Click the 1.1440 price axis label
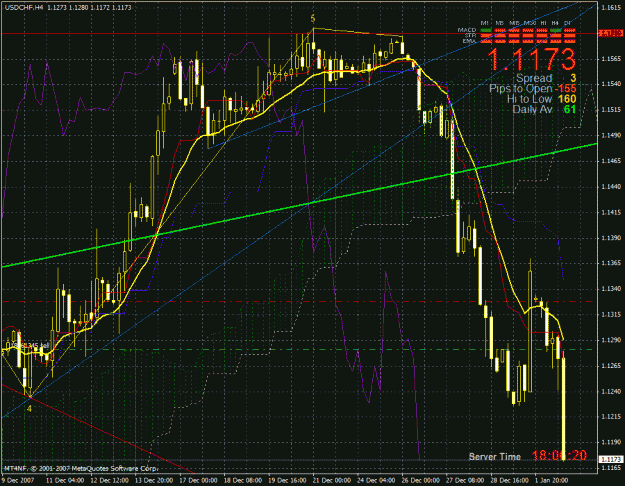This screenshot has height=486, width=625. pos(611,187)
